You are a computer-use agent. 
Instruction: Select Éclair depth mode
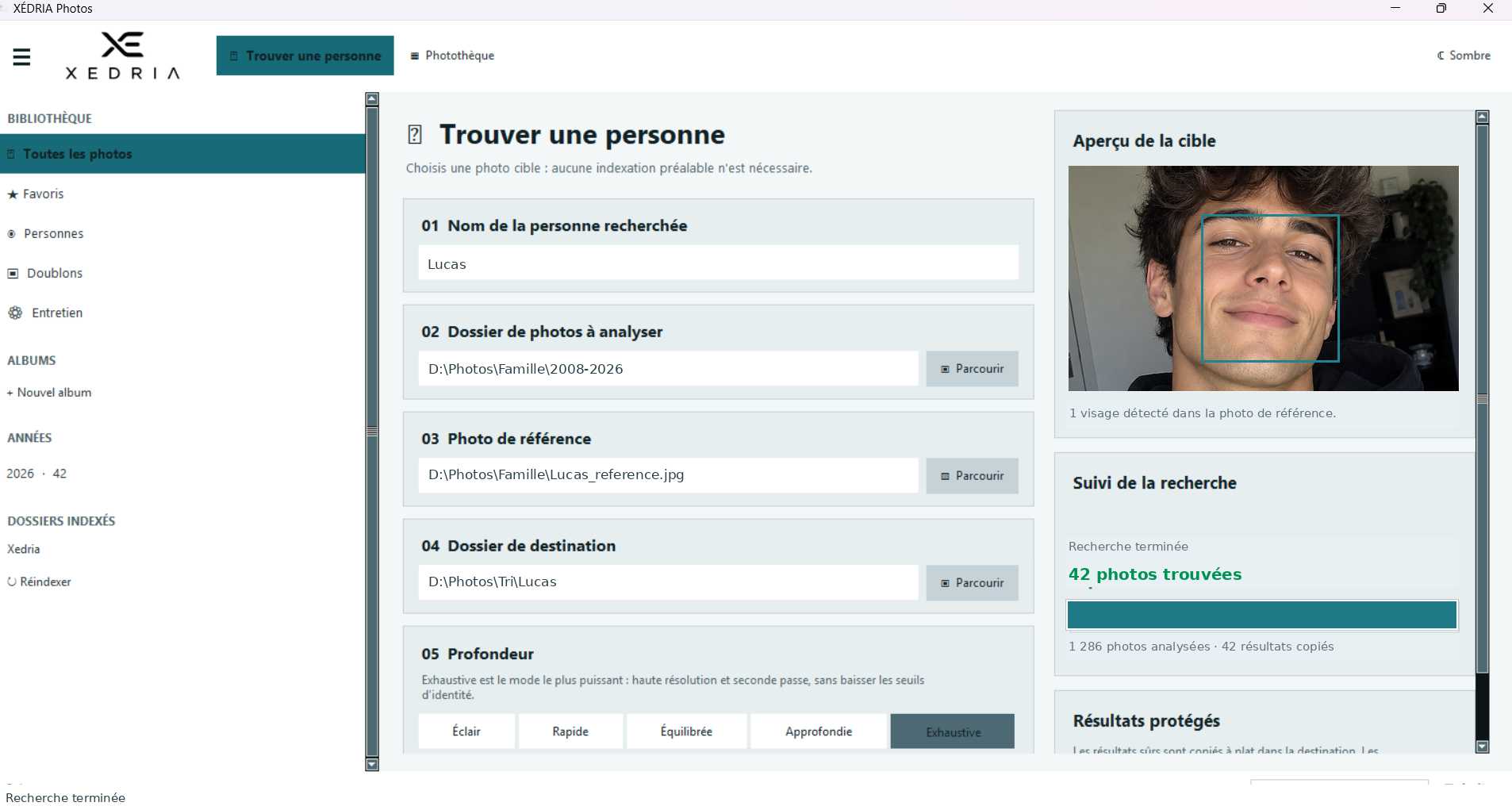pos(466,731)
